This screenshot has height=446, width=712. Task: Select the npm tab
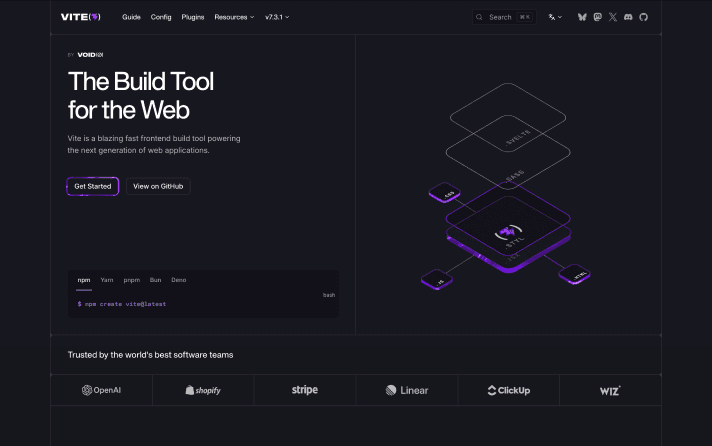[x=84, y=280]
